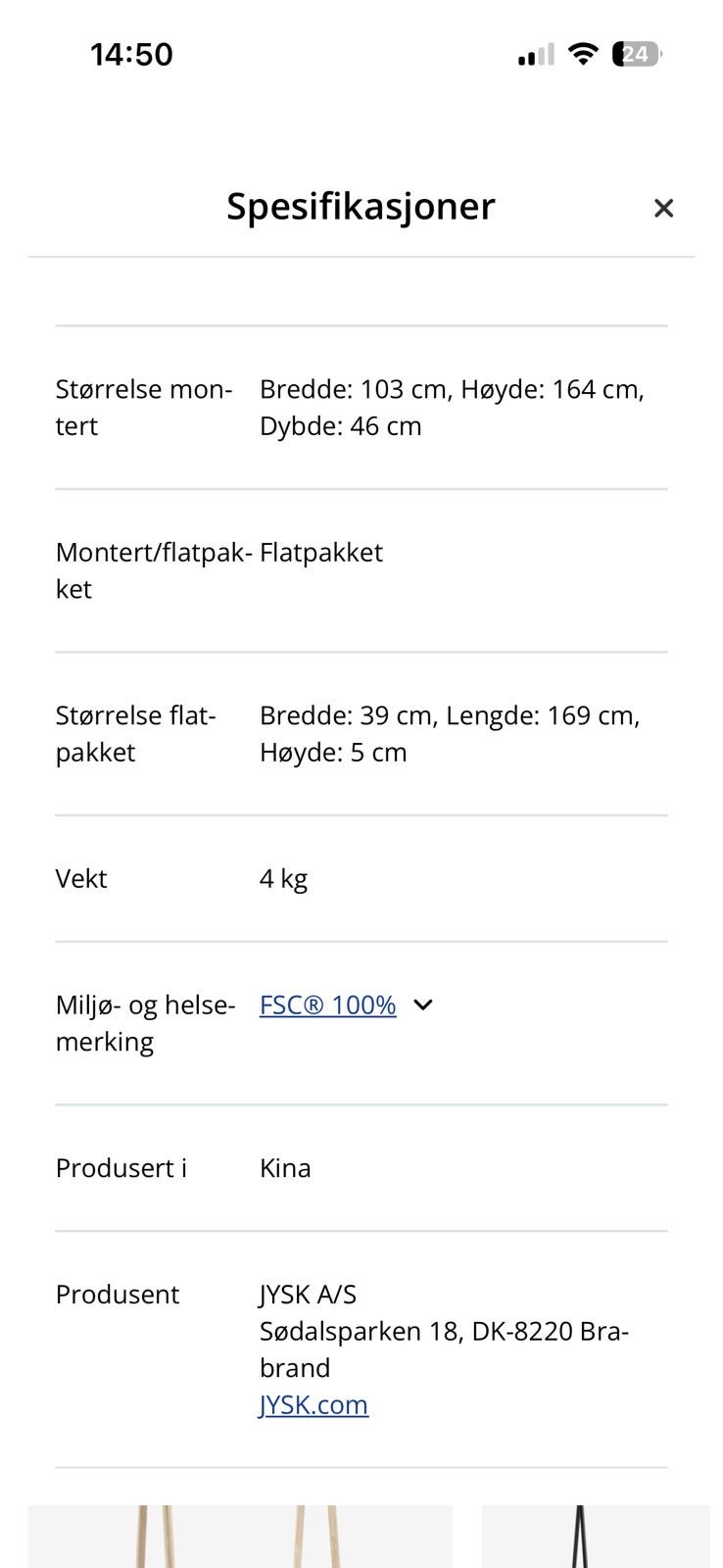Image resolution: width=723 pixels, height=1568 pixels.
Task: Open the JYSK.com link
Action: coord(313,1404)
